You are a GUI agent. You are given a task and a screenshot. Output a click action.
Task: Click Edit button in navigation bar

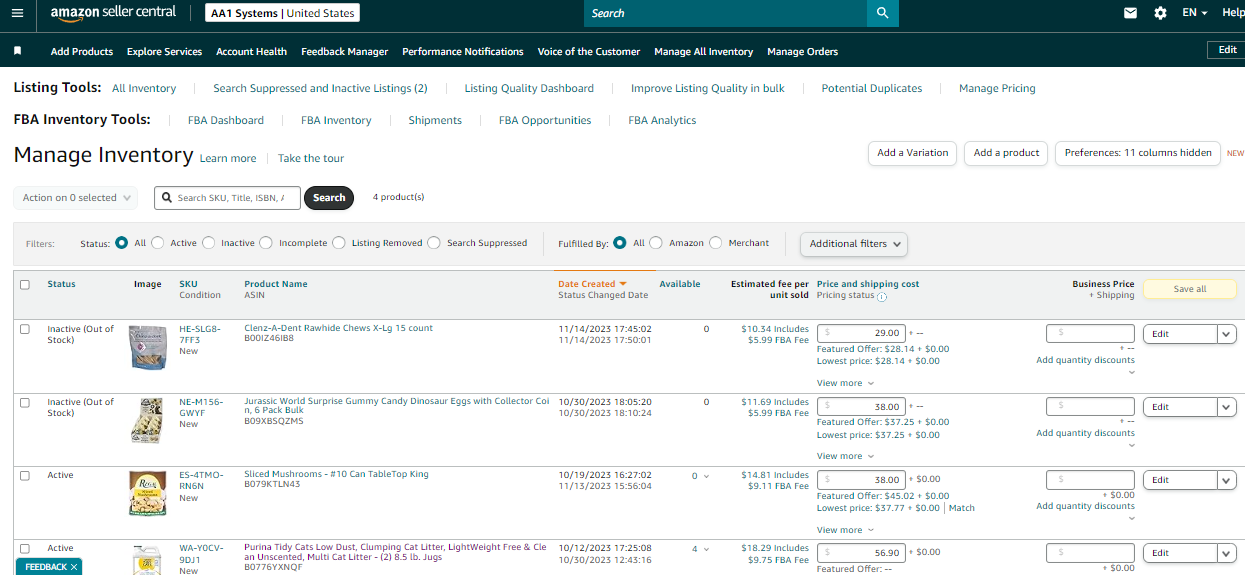coord(1227,50)
